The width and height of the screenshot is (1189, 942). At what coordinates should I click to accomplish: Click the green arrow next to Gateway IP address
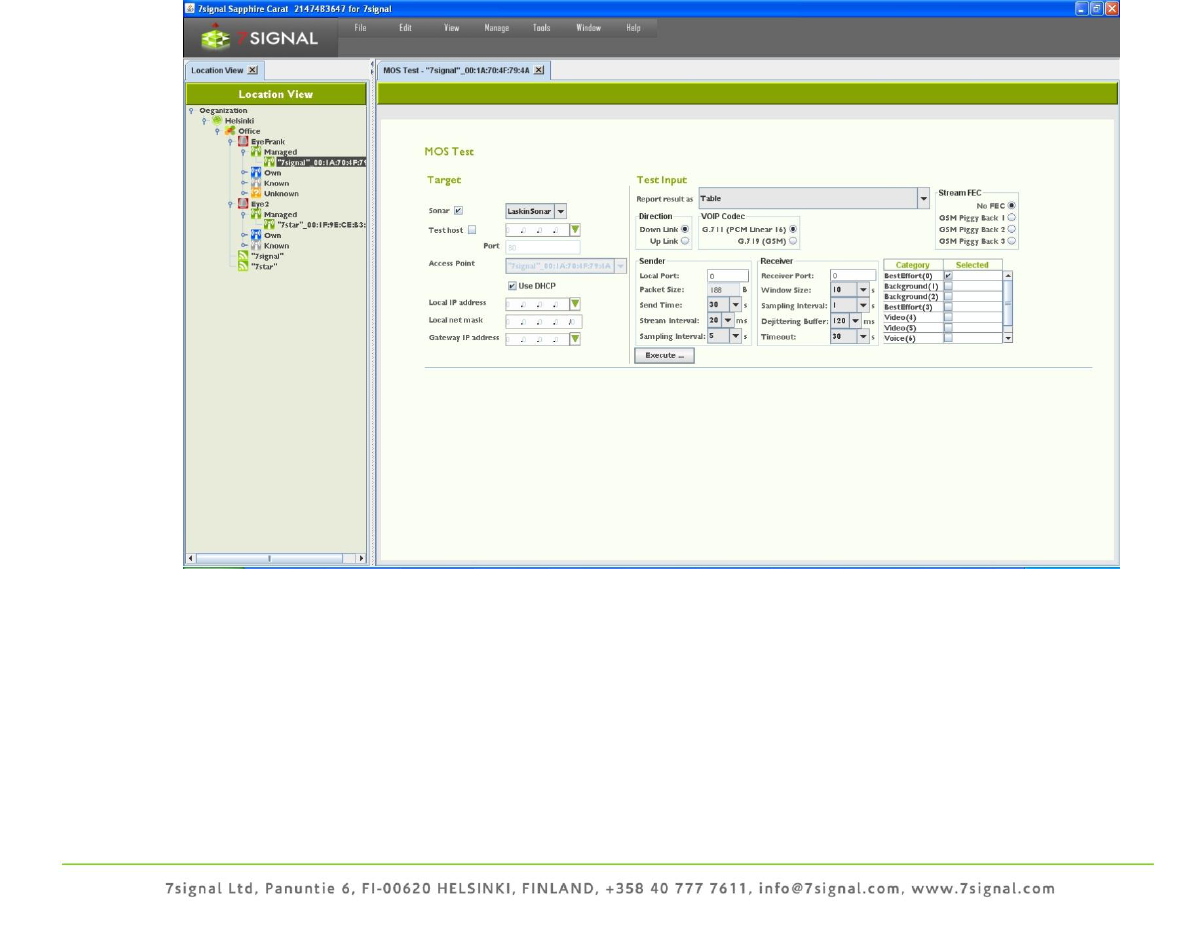point(575,339)
